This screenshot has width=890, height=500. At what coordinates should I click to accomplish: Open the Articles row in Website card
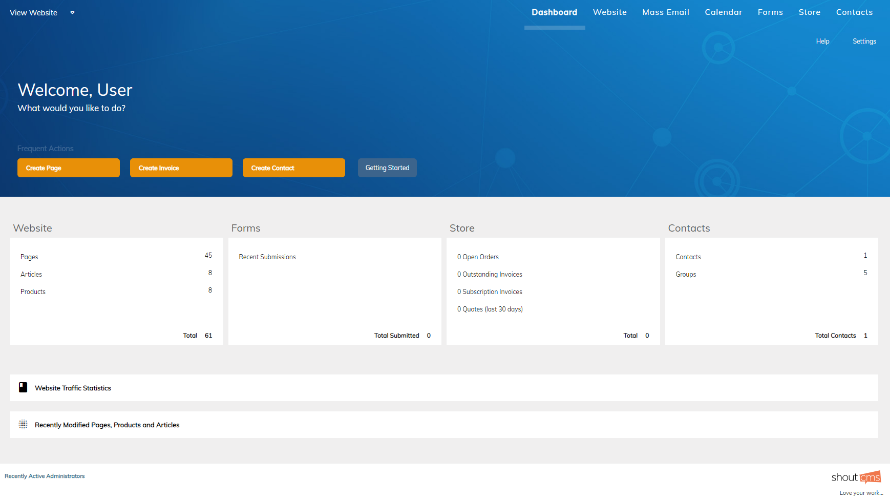pyautogui.click(x=116, y=274)
